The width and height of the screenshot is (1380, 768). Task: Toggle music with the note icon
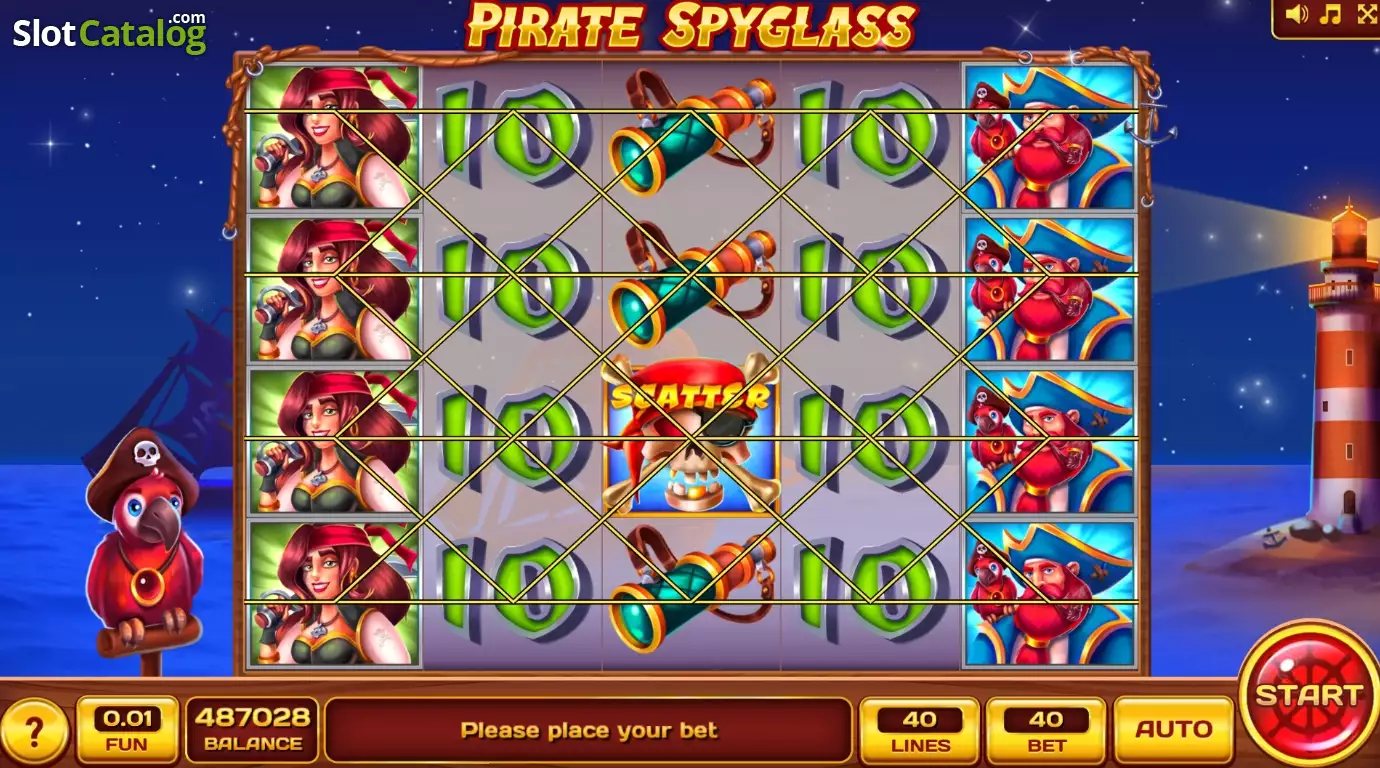tap(1331, 14)
